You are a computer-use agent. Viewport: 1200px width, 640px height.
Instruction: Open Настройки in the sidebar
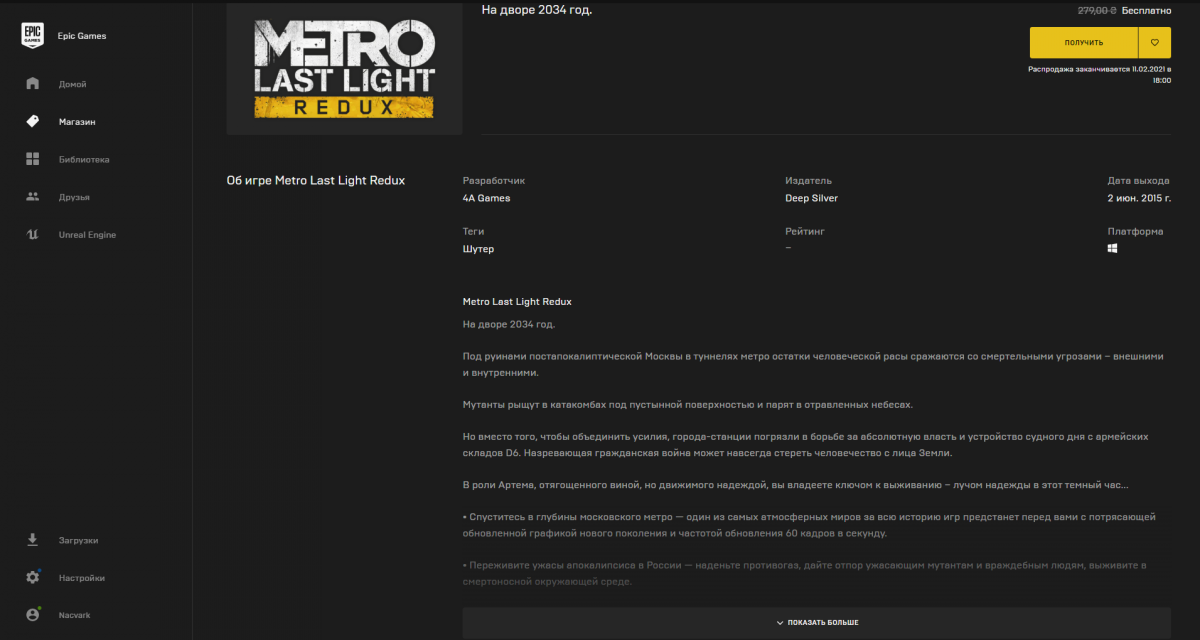click(x=81, y=578)
